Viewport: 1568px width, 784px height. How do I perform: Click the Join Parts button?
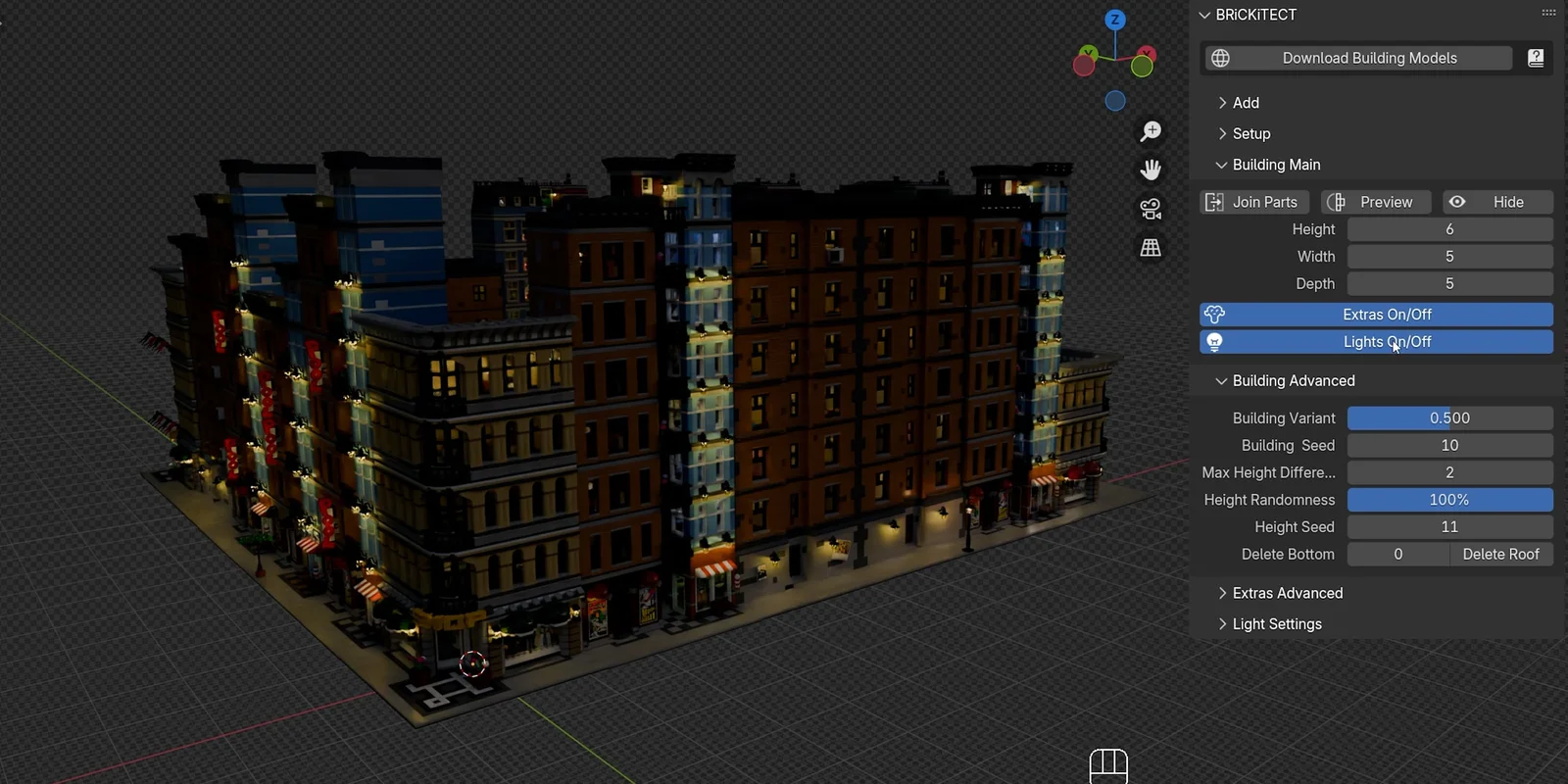pyautogui.click(x=1256, y=202)
